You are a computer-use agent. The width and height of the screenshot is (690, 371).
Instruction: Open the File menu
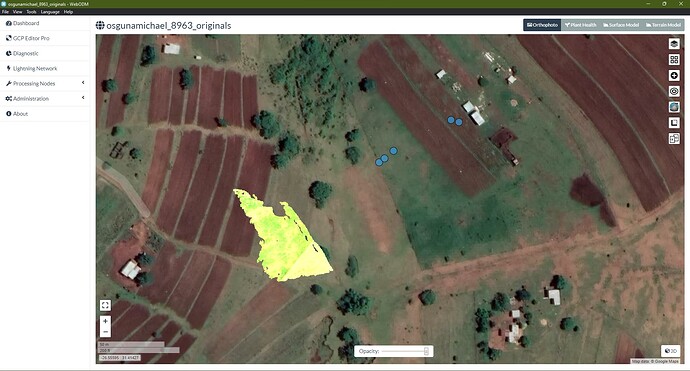coord(5,12)
